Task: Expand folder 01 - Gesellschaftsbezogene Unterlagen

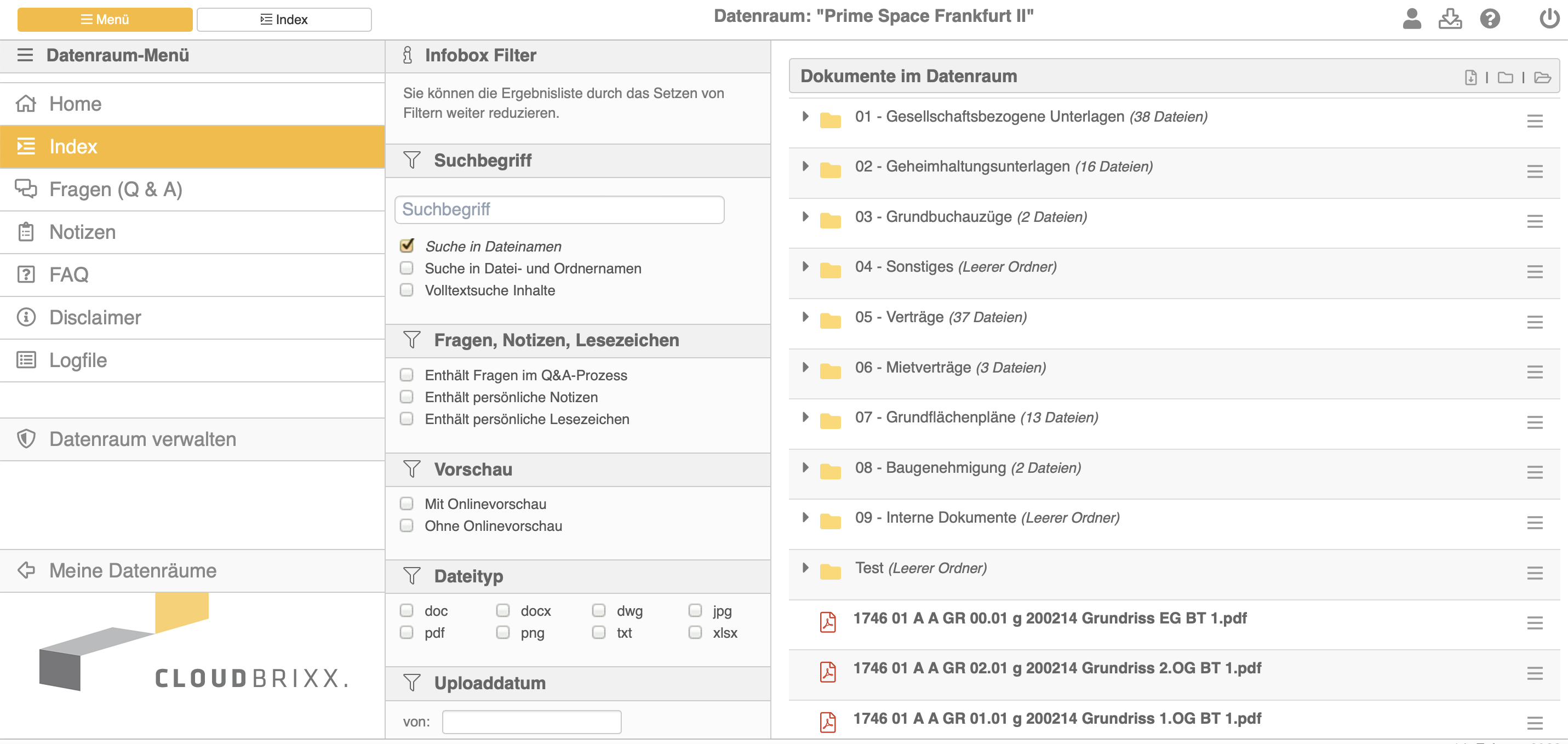Action: 805,116
